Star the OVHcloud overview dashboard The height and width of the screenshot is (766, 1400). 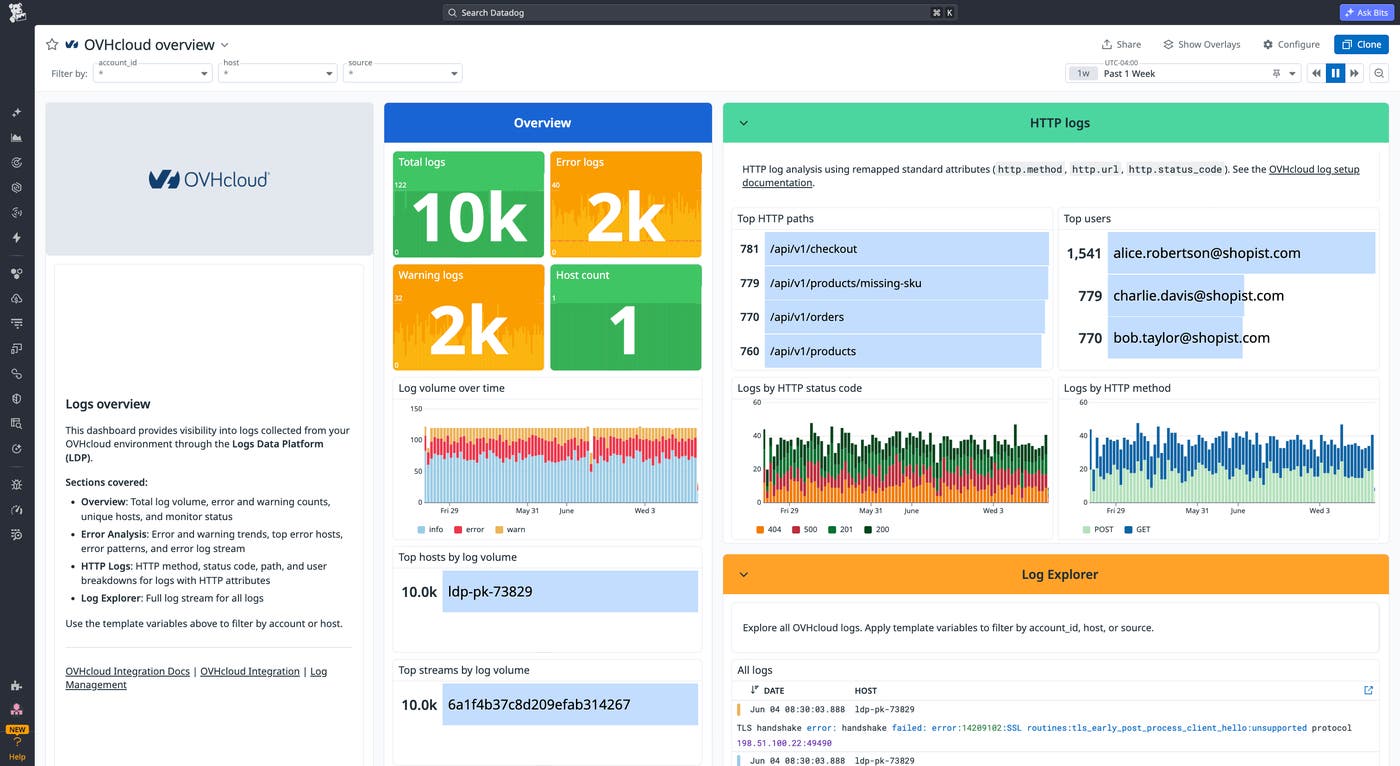[x=52, y=45]
